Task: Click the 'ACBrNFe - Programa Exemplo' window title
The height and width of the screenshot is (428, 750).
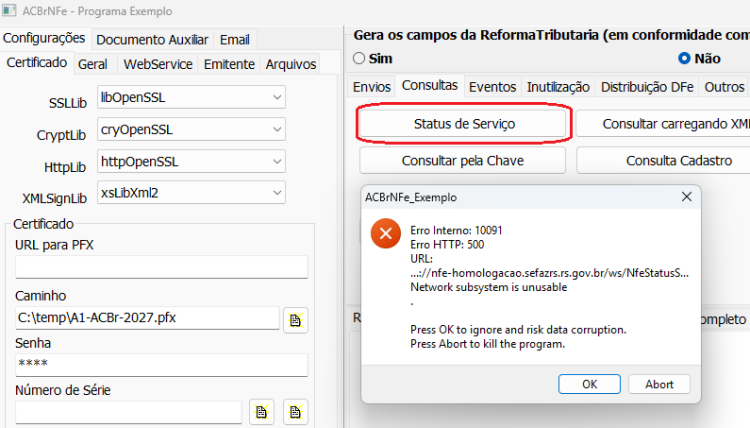Action: point(97,11)
